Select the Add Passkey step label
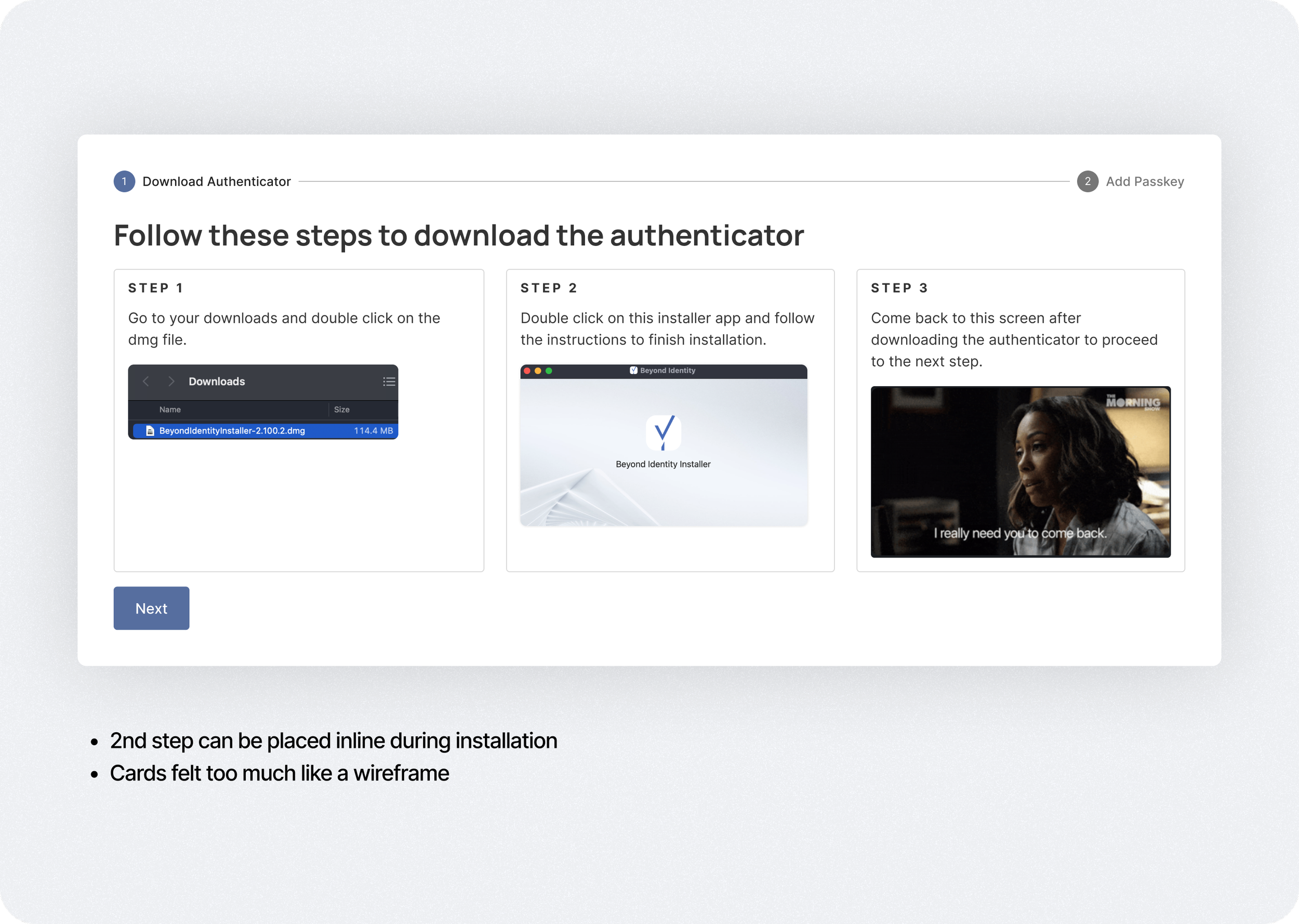 tap(1144, 181)
